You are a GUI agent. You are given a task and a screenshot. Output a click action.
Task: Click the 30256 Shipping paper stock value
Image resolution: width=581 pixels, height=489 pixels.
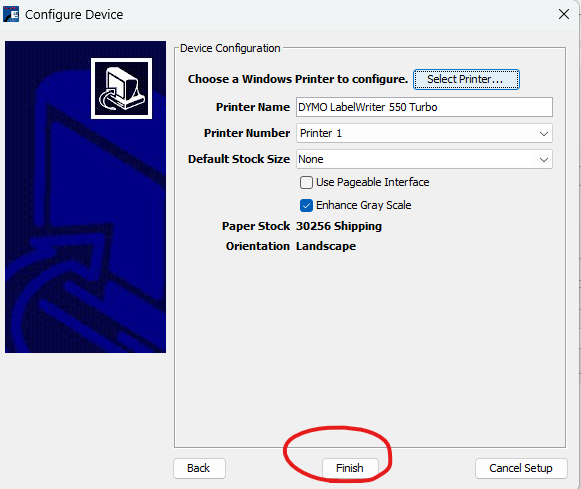(x=339, y=226)
